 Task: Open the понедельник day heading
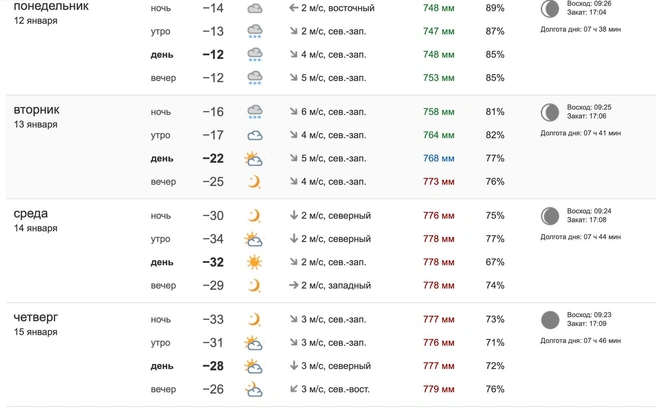(x=51, y=6)
